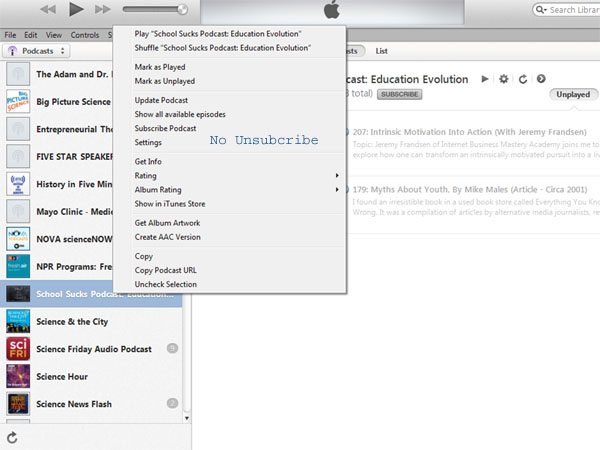Open the View menu
This screenshot has width=600, height=450.
click(x=54, y=35)
